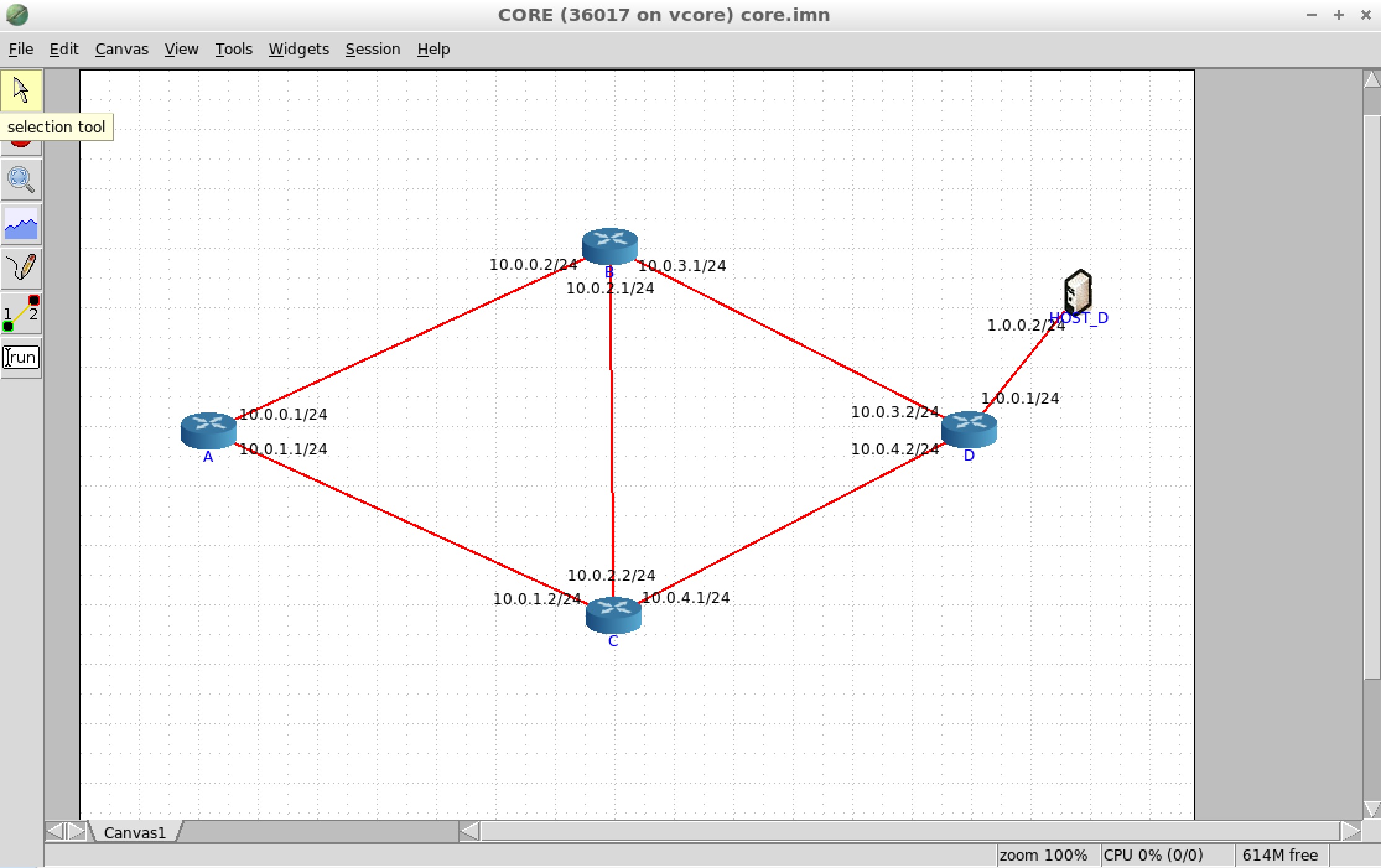1381x868 pixels.
Task: Select the throughput plot tool
Action: click(21, 224)
